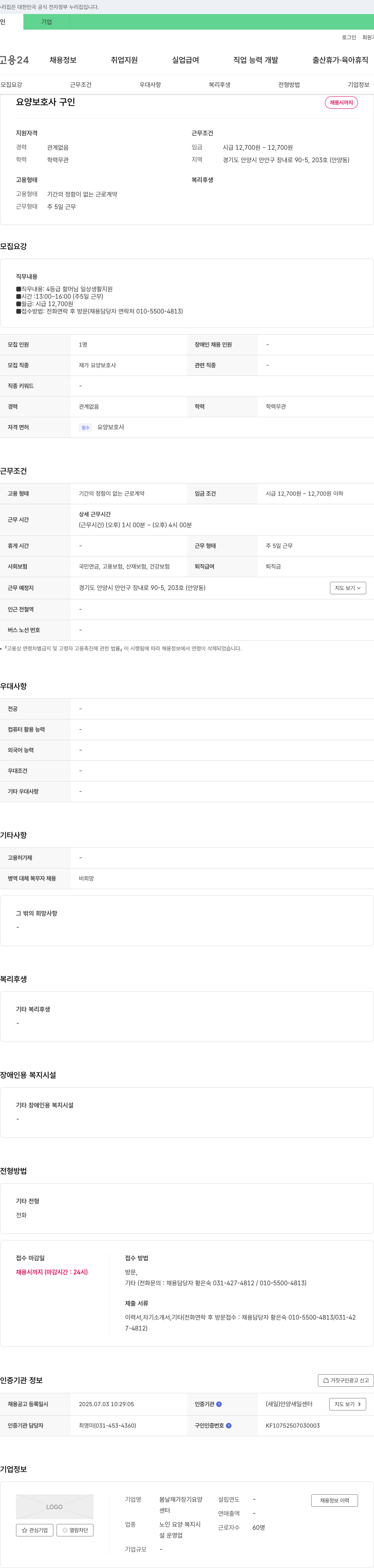Viewport: 374px width, 1568px height.
Task: Click the 로그인 link
Action: [348, 38]
